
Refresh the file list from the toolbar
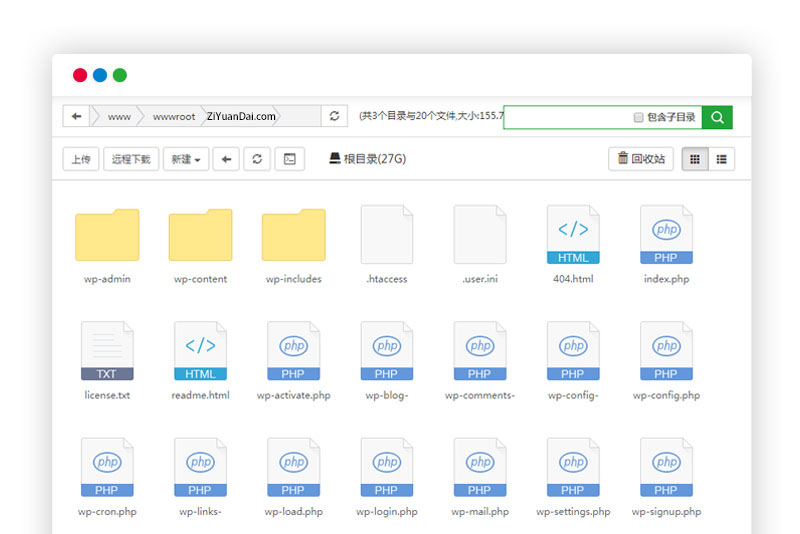[x=257, y=159]
